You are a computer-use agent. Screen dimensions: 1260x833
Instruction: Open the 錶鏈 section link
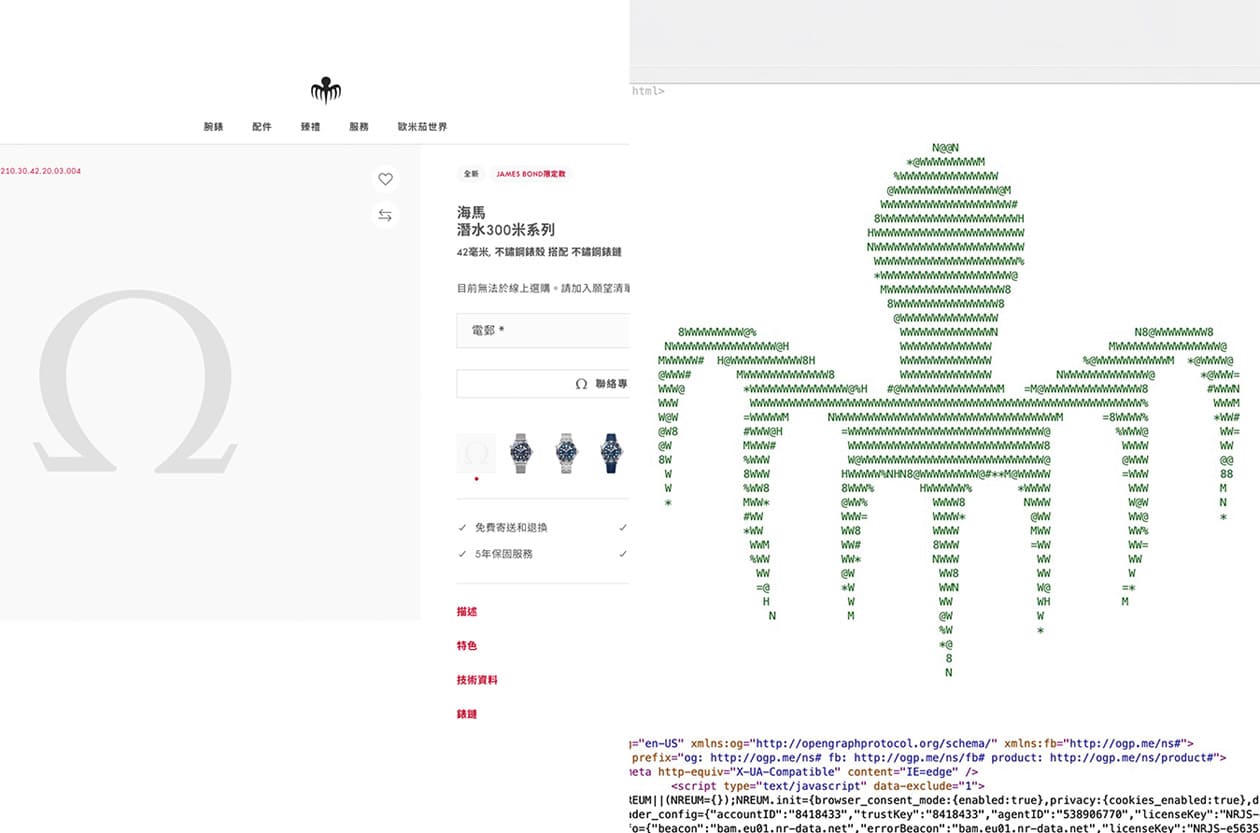(x=467, y=714)
